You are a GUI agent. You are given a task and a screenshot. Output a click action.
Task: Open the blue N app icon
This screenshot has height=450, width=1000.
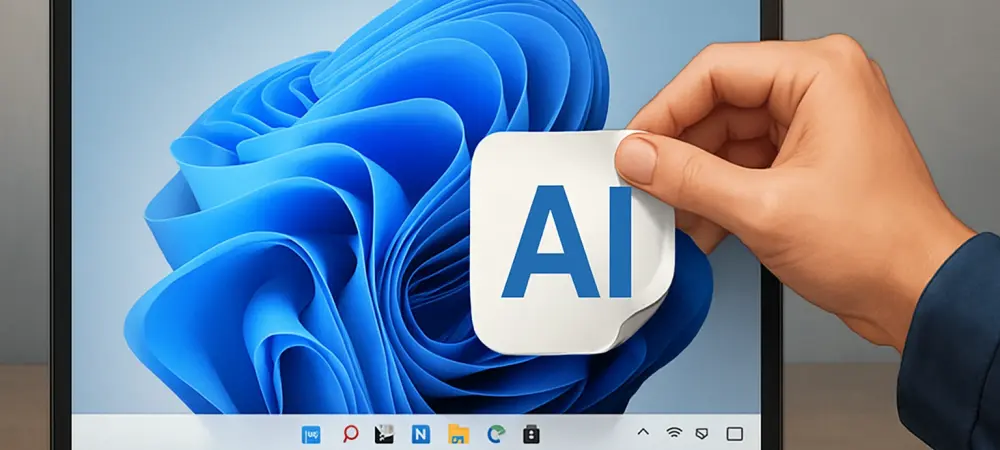(421, 434)
